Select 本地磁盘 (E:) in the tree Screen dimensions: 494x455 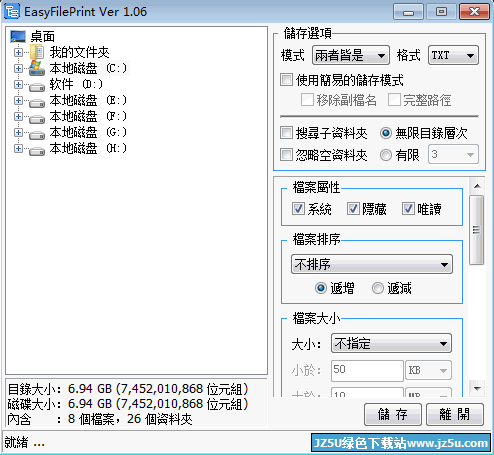[88, 100]
